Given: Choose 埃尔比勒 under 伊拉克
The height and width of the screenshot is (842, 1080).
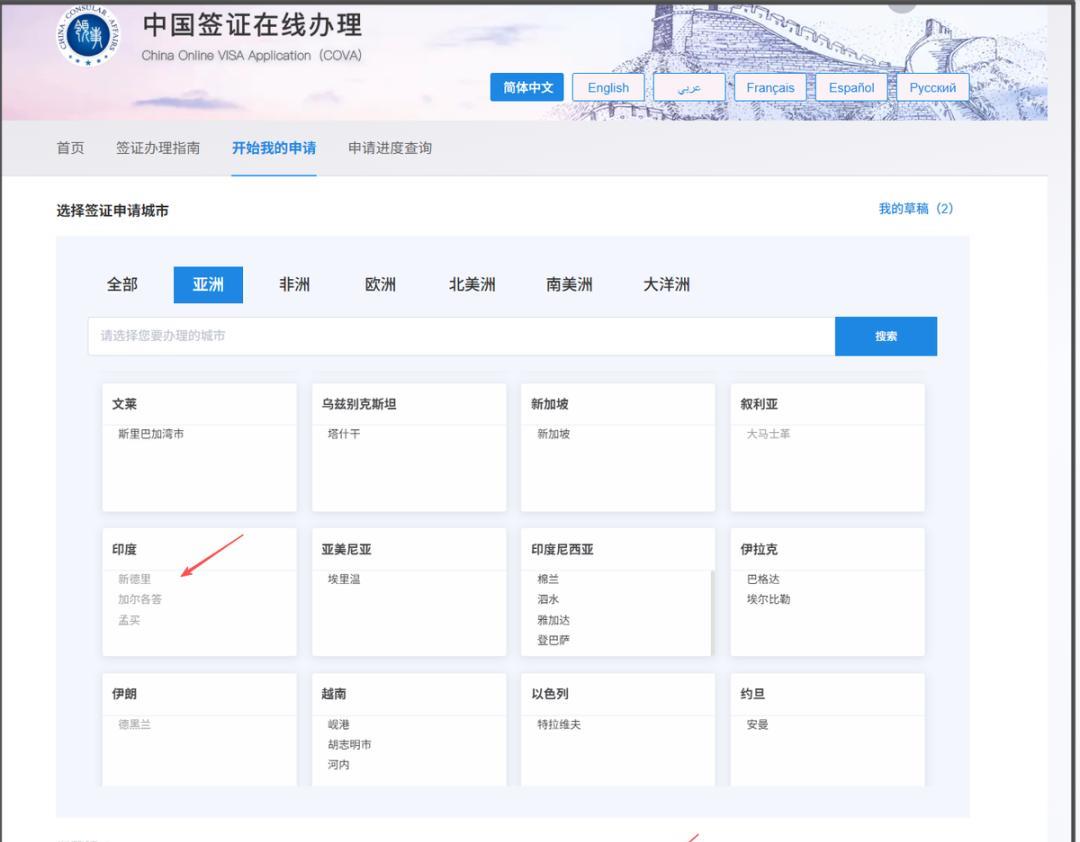Looking at the screenshot, I should coord(768,599).
